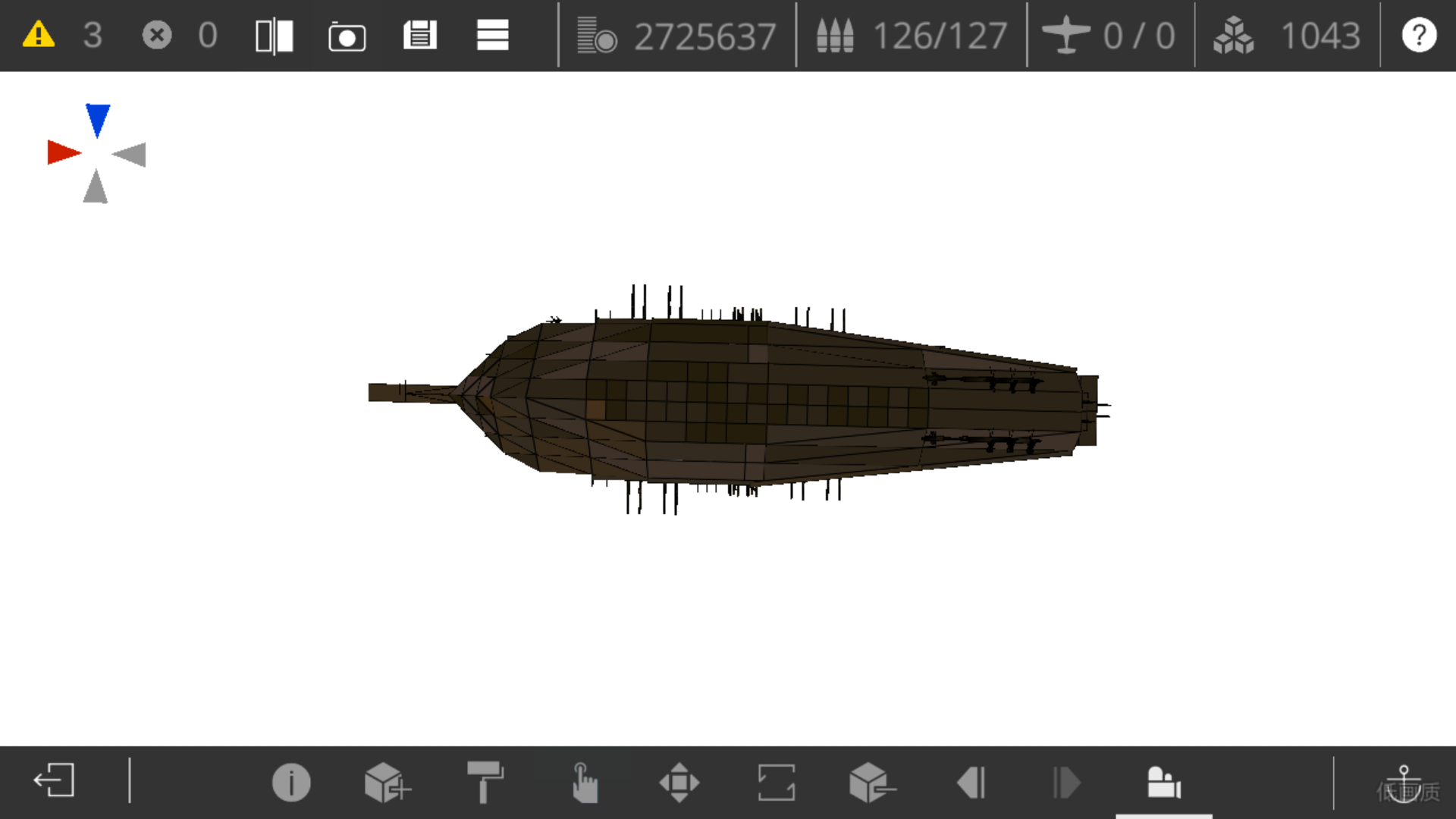Select the pointing hand select tool
This screenshot has height=819, width=1456.
(x=583, y=783)
